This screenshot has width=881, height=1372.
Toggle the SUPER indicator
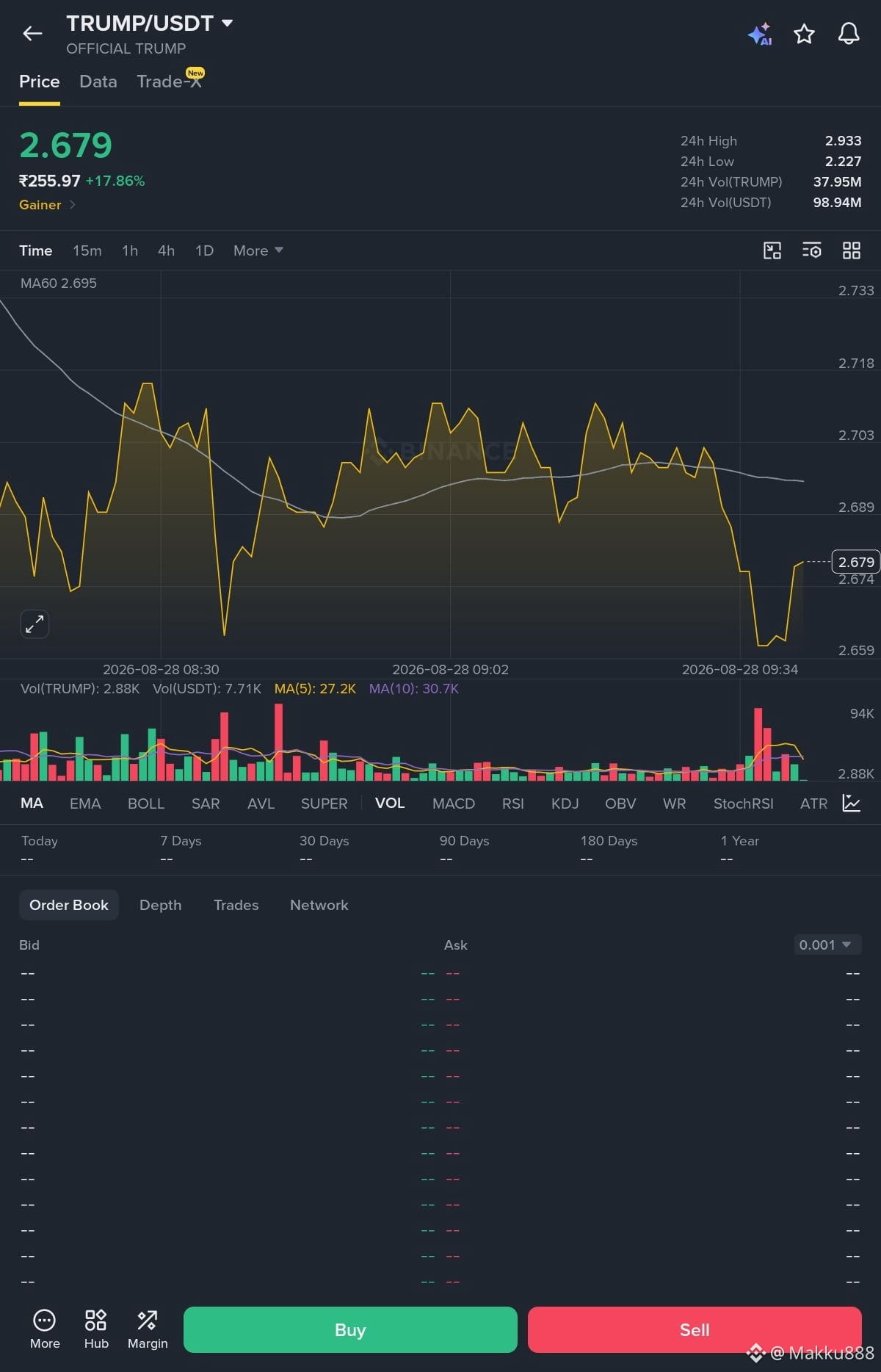pyautogui.click(x=325, y=804)
